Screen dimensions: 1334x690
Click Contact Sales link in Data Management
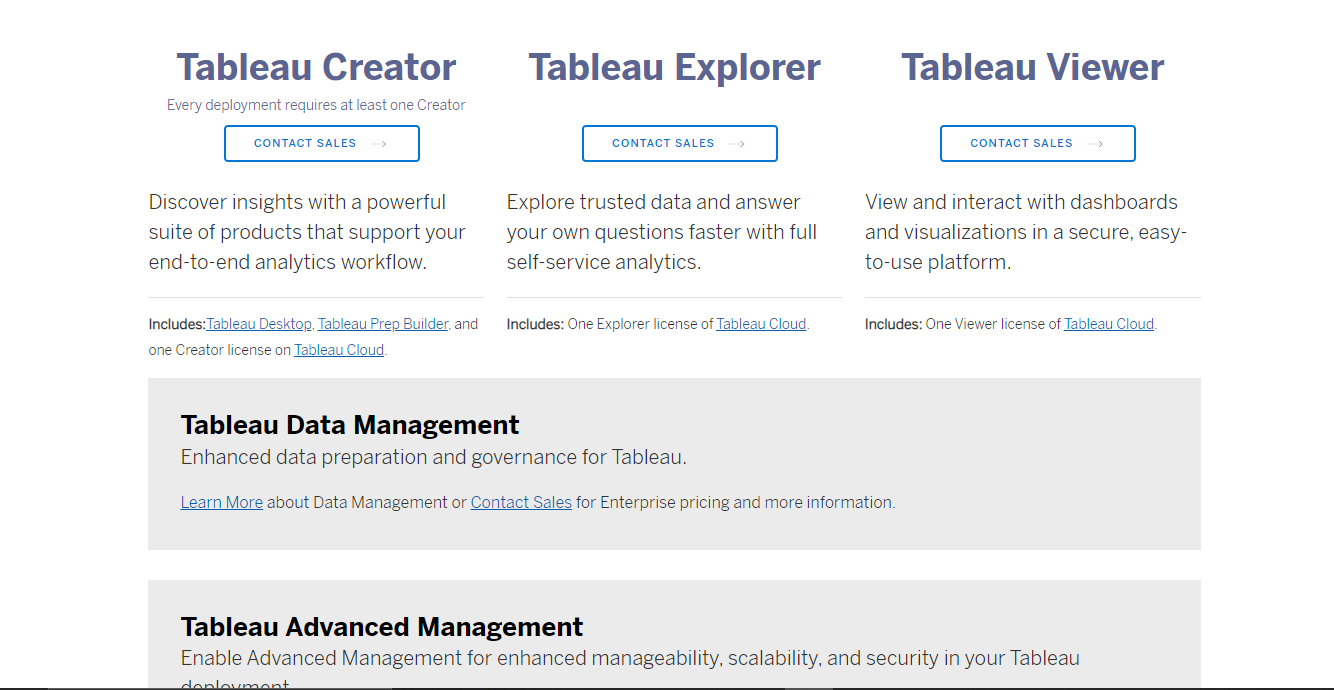(x=521, y=502)
